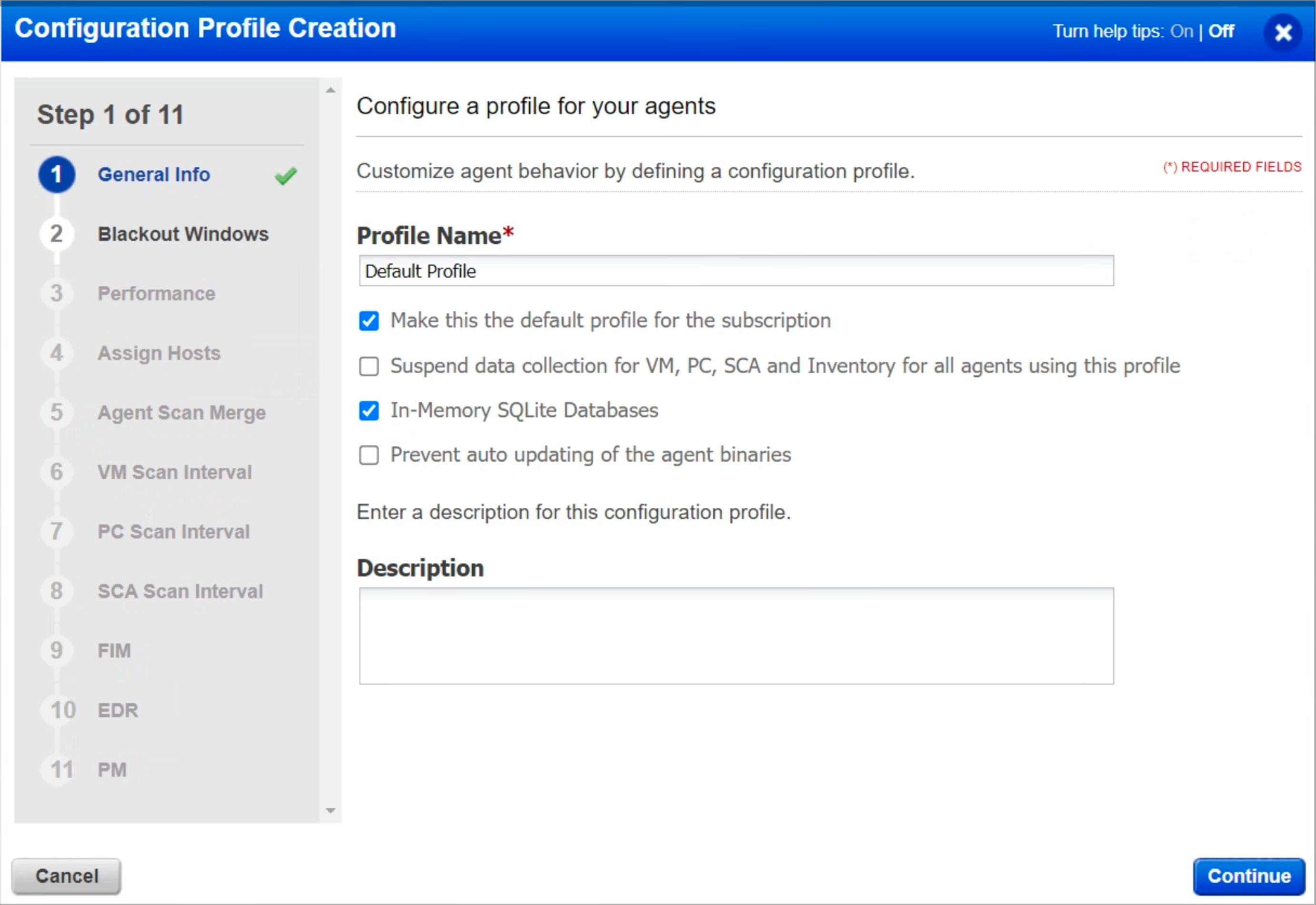1316x905 pixels.
Task: Turn help tips Off
Action: click(1221, 31)
